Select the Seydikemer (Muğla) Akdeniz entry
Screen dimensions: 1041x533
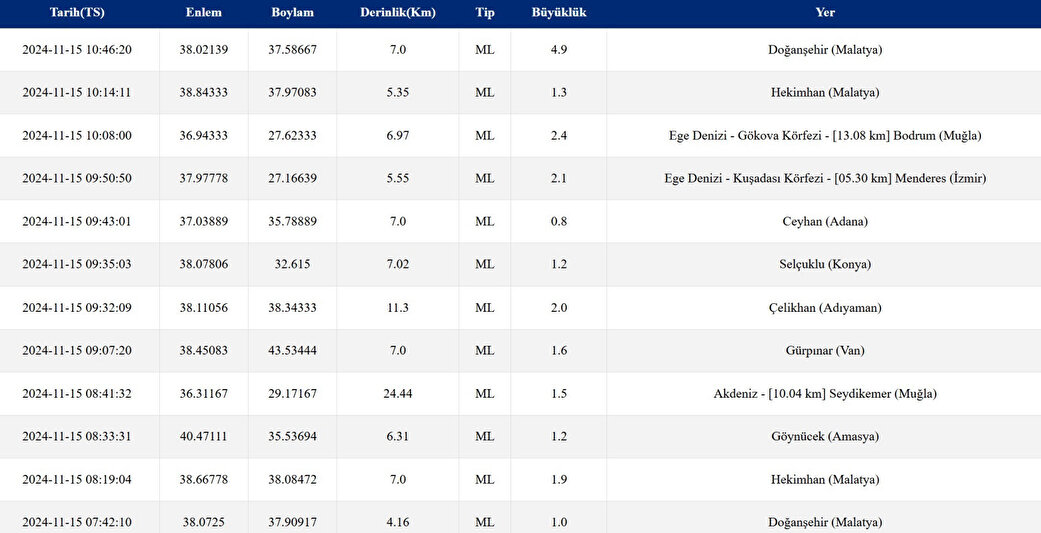click(825, 394)
